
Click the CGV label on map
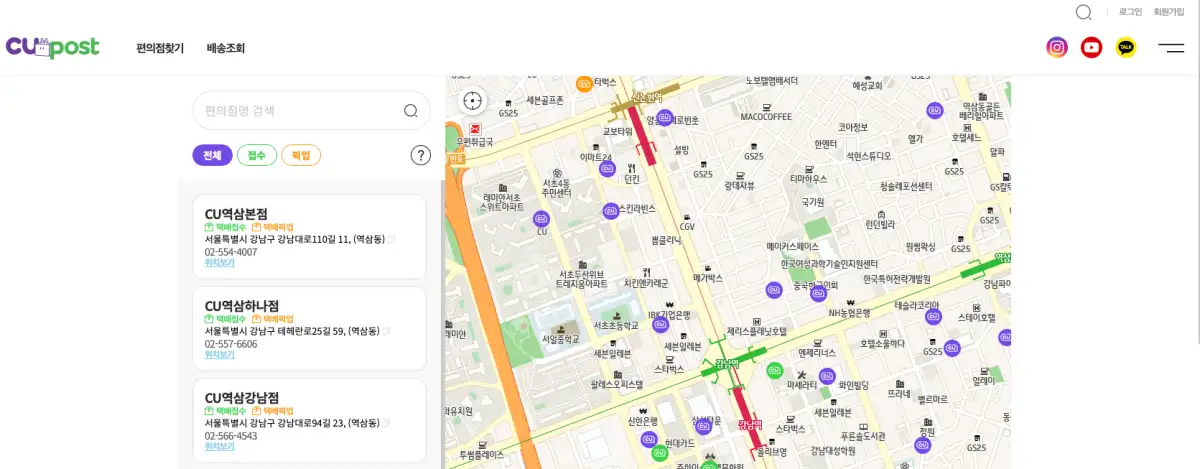click(x=687, y=227)
